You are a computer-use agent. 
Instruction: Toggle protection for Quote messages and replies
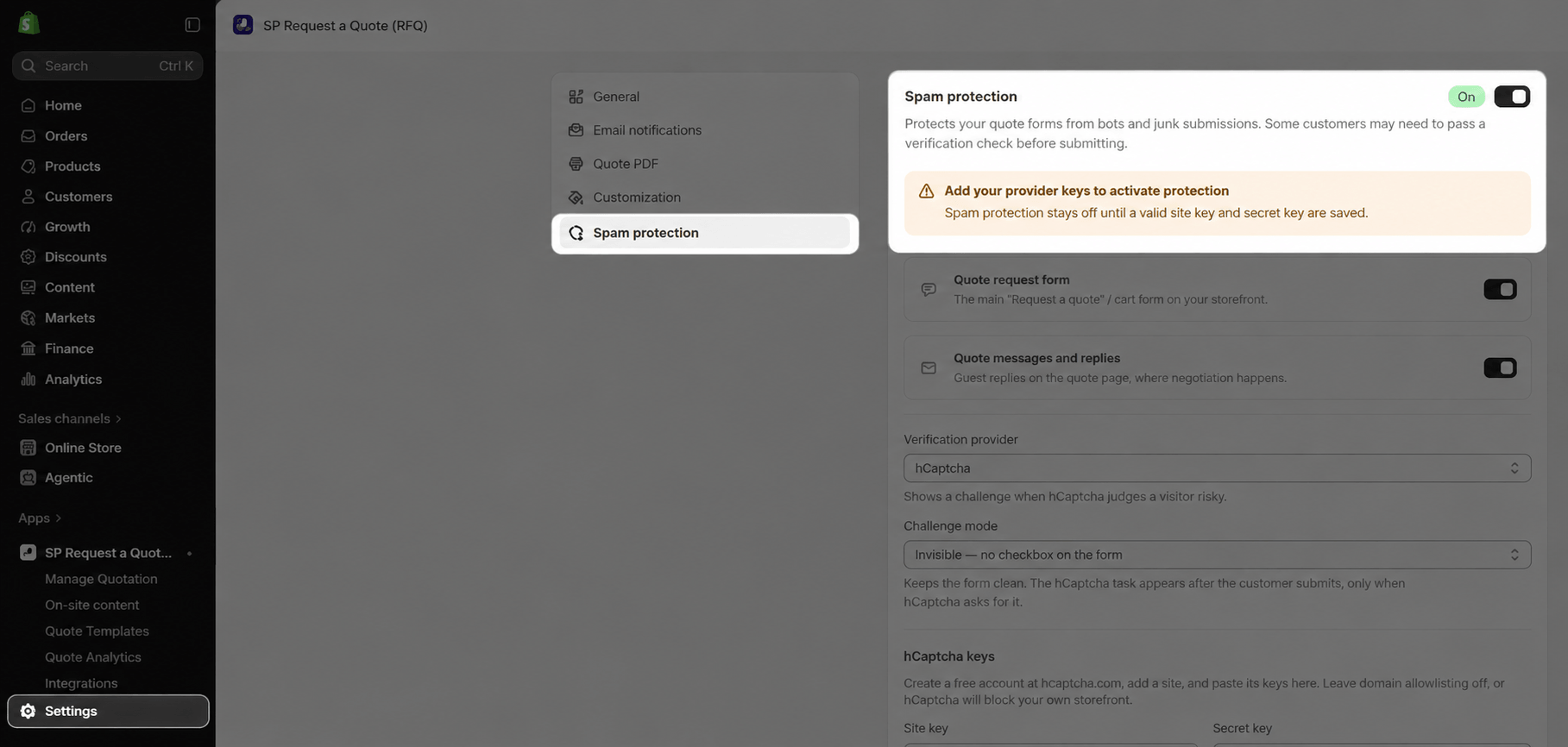[1500, 367]
